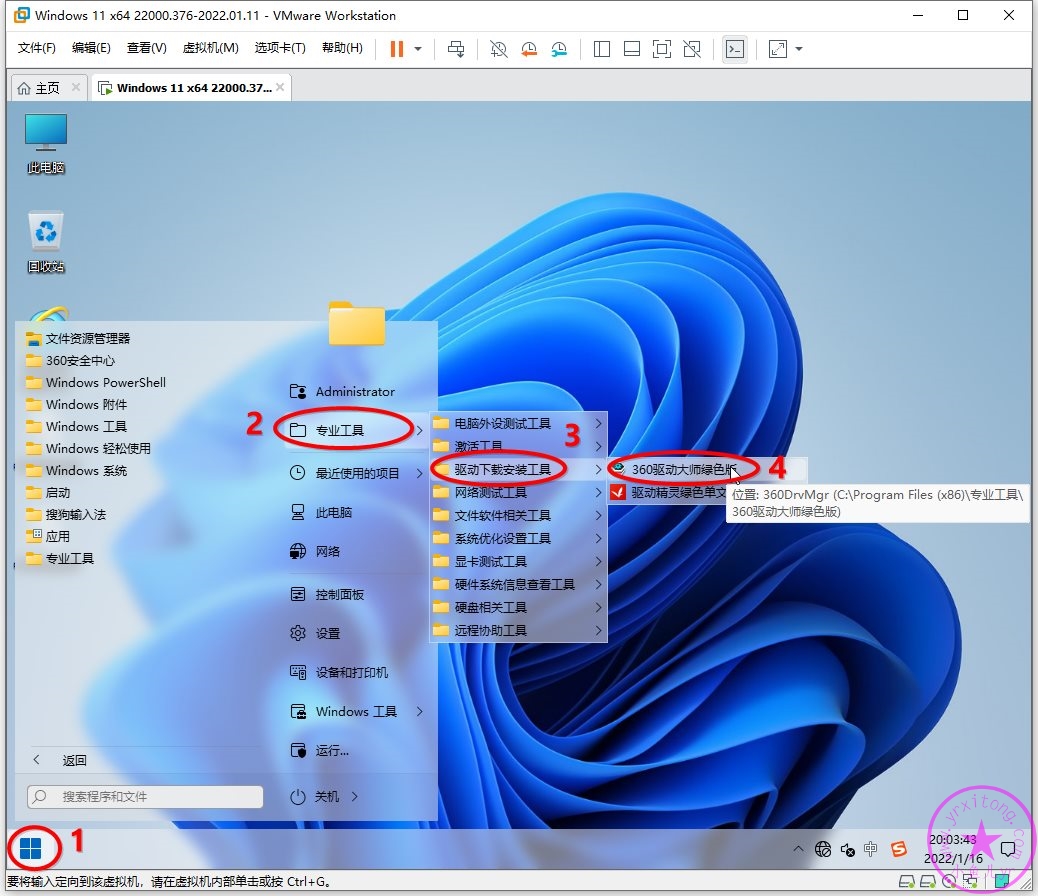This screenshot has height=896, width=1038.
Task: Click revert to snapshot toolbar icon
Action: pyautogui.click(x=529, y=49)
